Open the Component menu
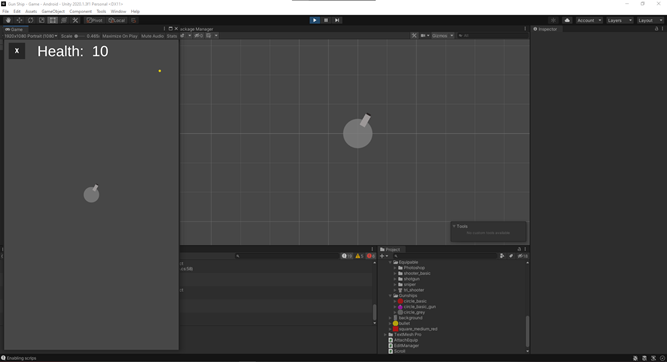The width and height of the screenshot is (667, 362). click(x=80, y=11)
